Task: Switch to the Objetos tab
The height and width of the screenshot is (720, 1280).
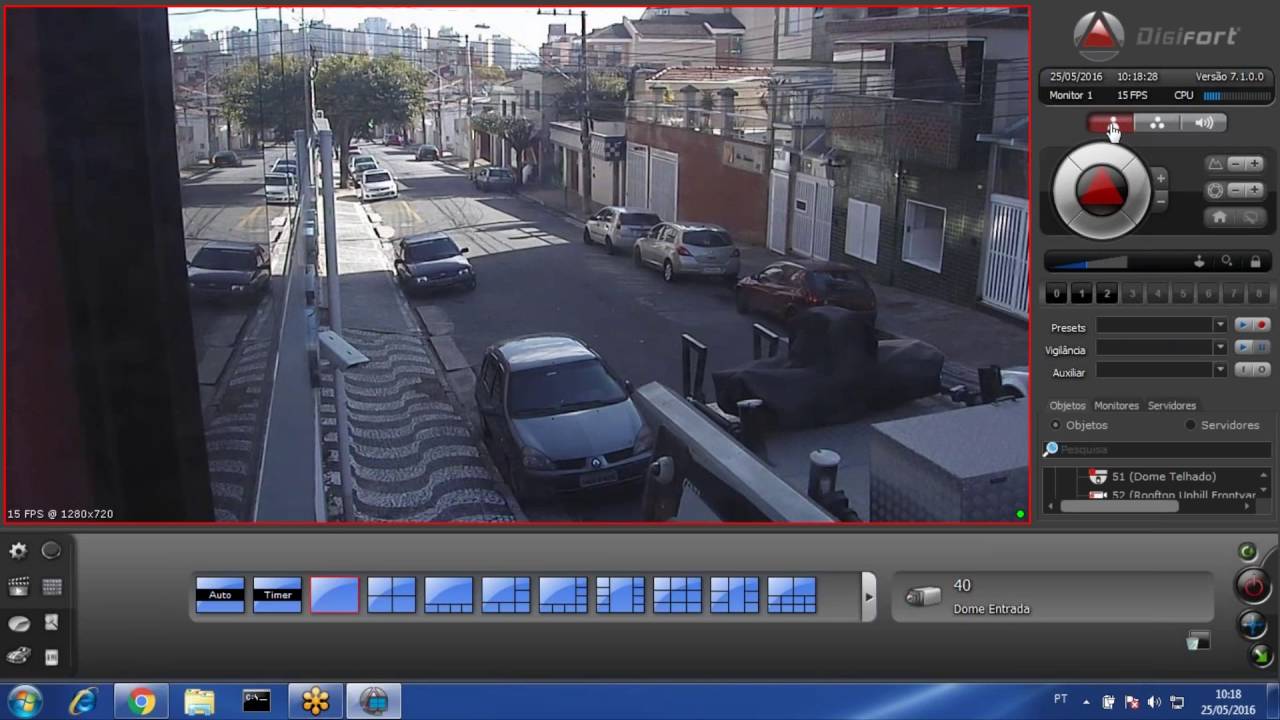Action: click(1067, 406)
